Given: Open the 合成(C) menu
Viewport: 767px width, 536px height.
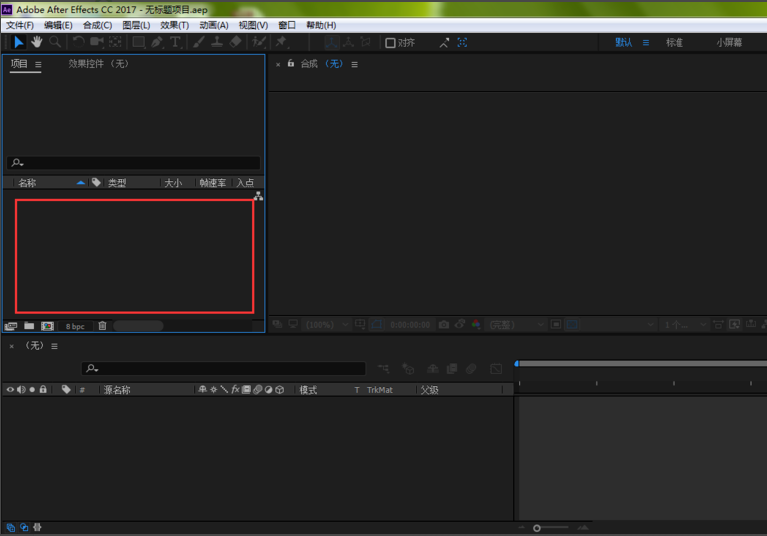Looking at the screenshot, I should tap(97, 25).
